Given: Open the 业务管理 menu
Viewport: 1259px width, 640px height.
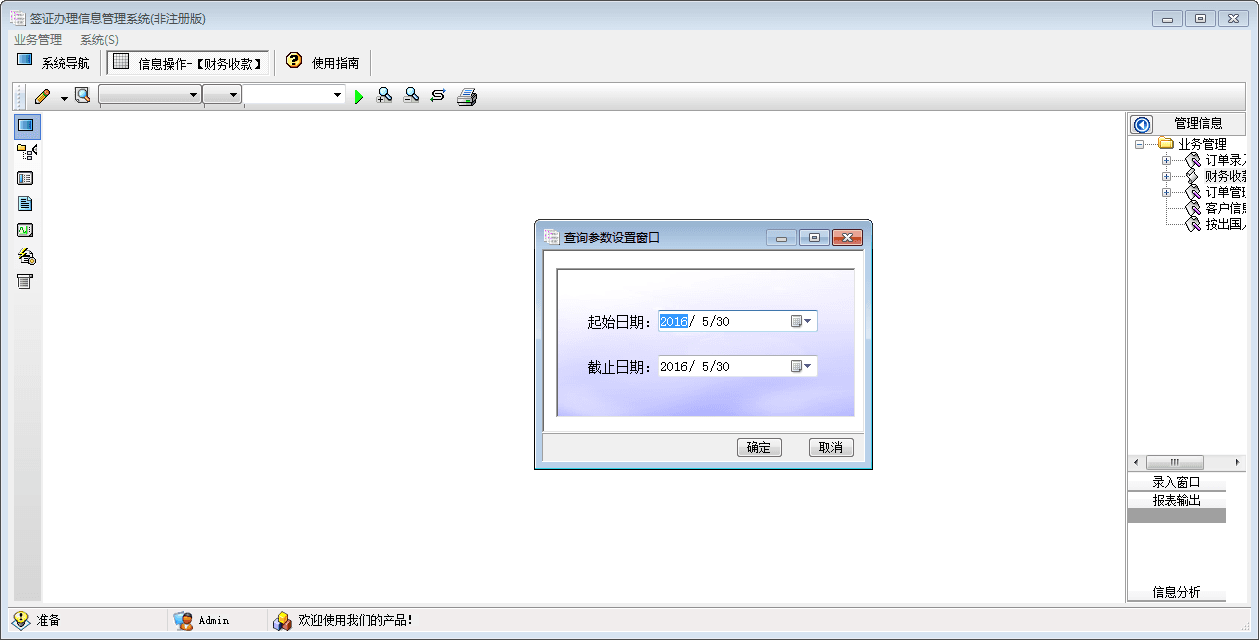Looking at the screenshot, I should [38, 40].
